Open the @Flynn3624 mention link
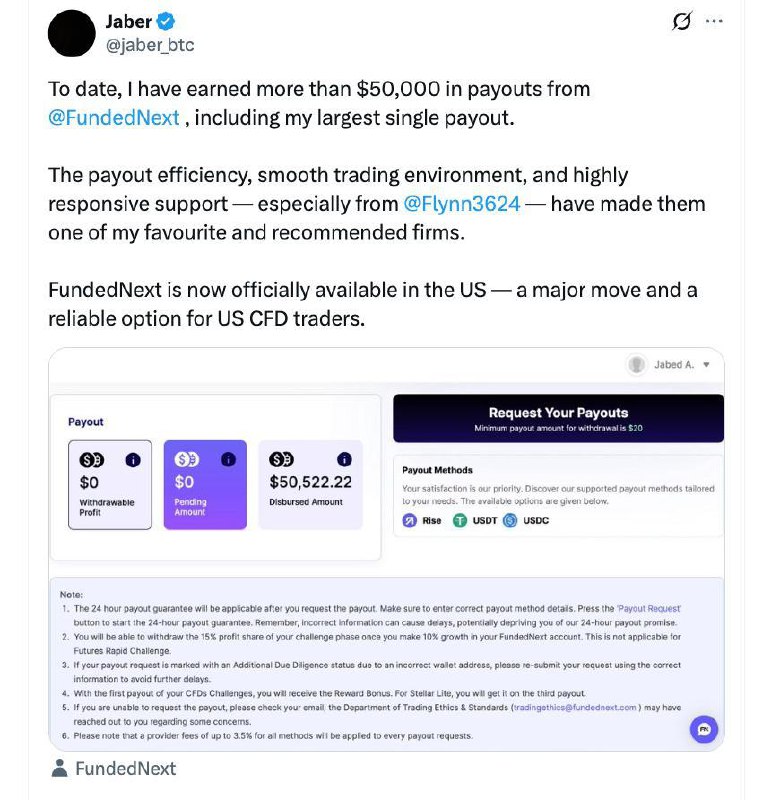 [461, 204]
